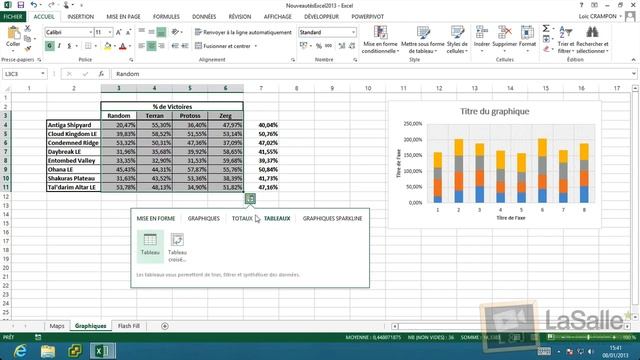
Task: Collapse the ribbon
Action: [x=633, y=60]
